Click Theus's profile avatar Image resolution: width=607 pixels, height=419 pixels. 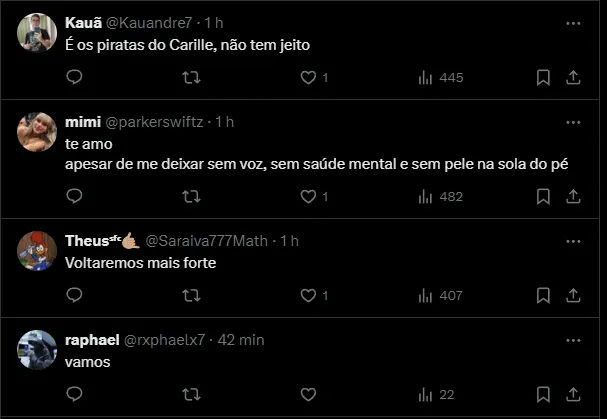37,250
